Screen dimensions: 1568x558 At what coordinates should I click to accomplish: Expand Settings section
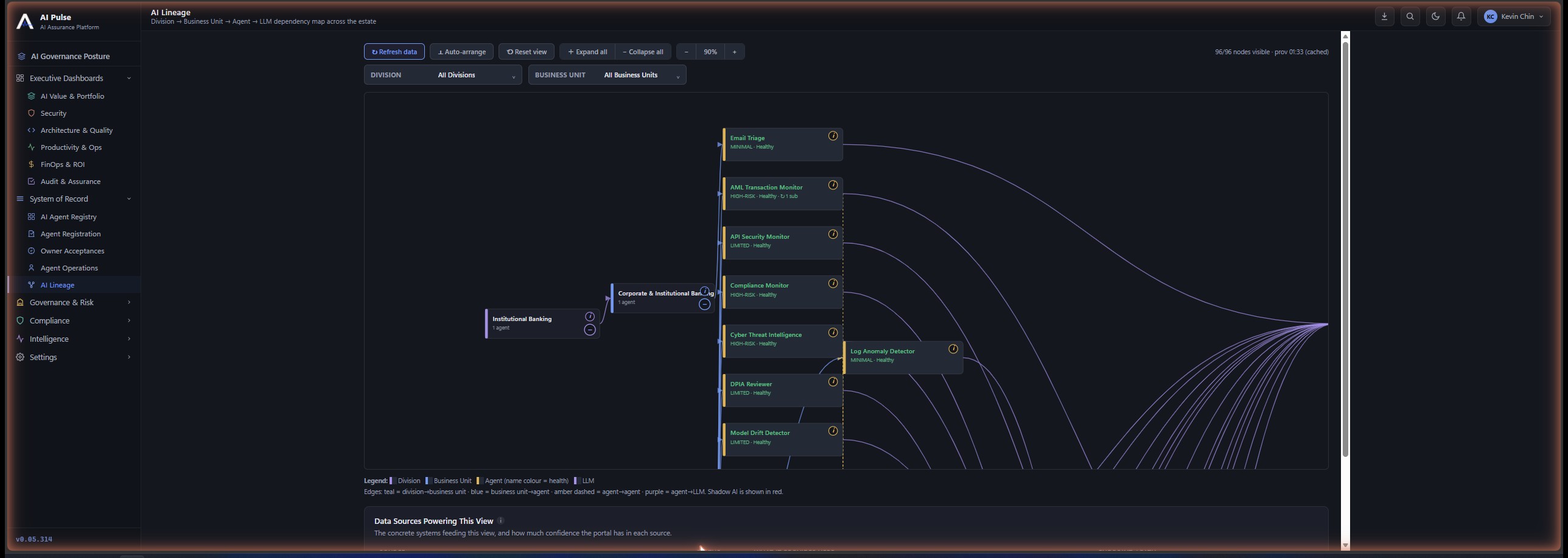coord(73,357)
